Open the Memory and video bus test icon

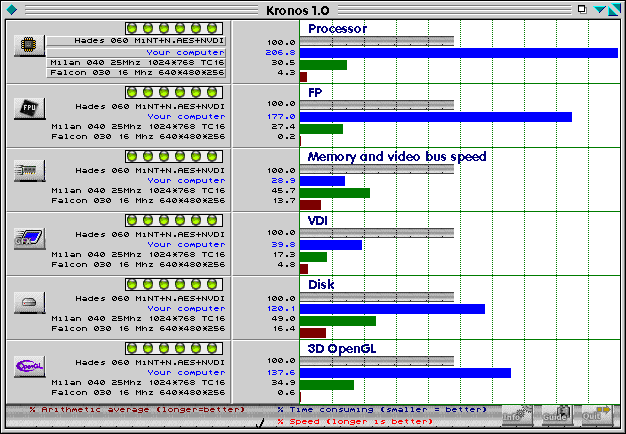pyautogui.click(x=30, y=171)
